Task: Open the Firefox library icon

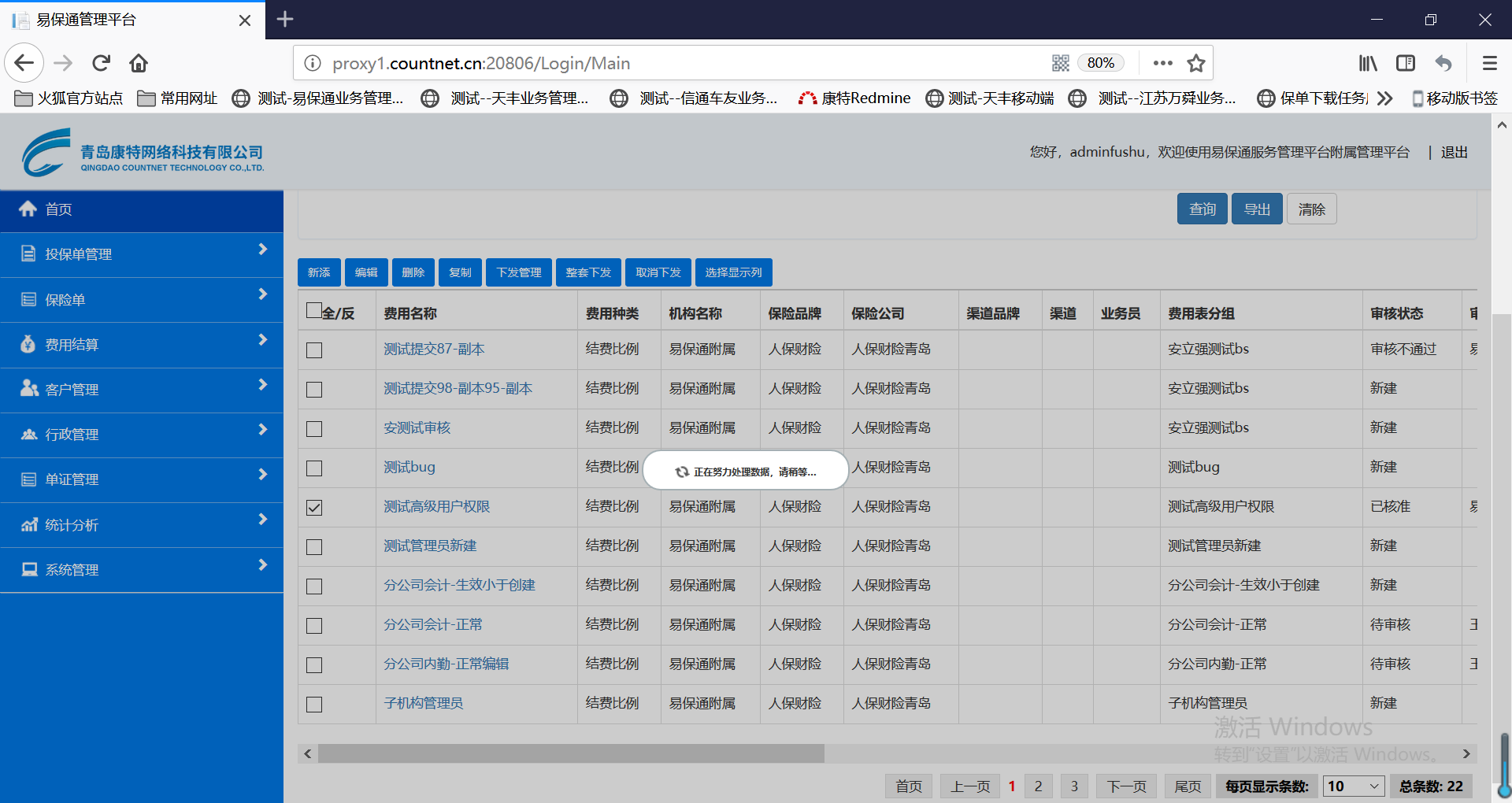Action: [x=1368, y=63]
